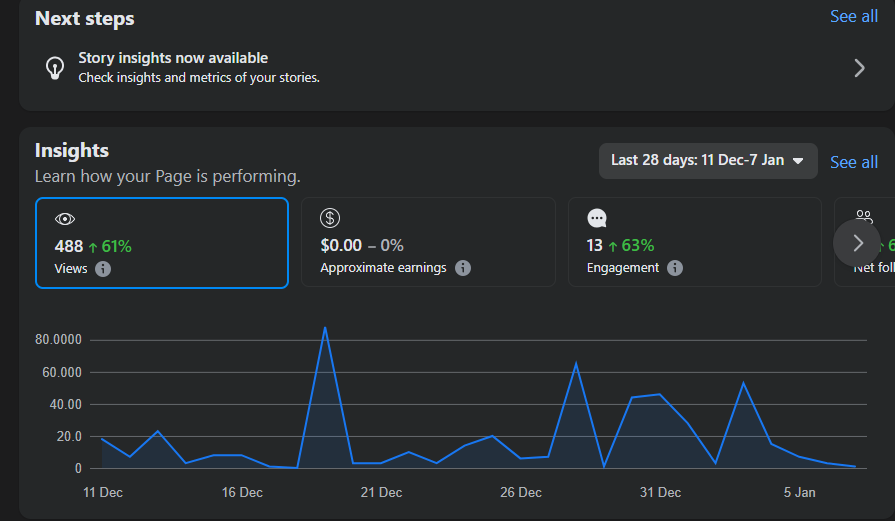Click the chat bubble Engagement icon
The image size is (895, 521).
point(597,218)
